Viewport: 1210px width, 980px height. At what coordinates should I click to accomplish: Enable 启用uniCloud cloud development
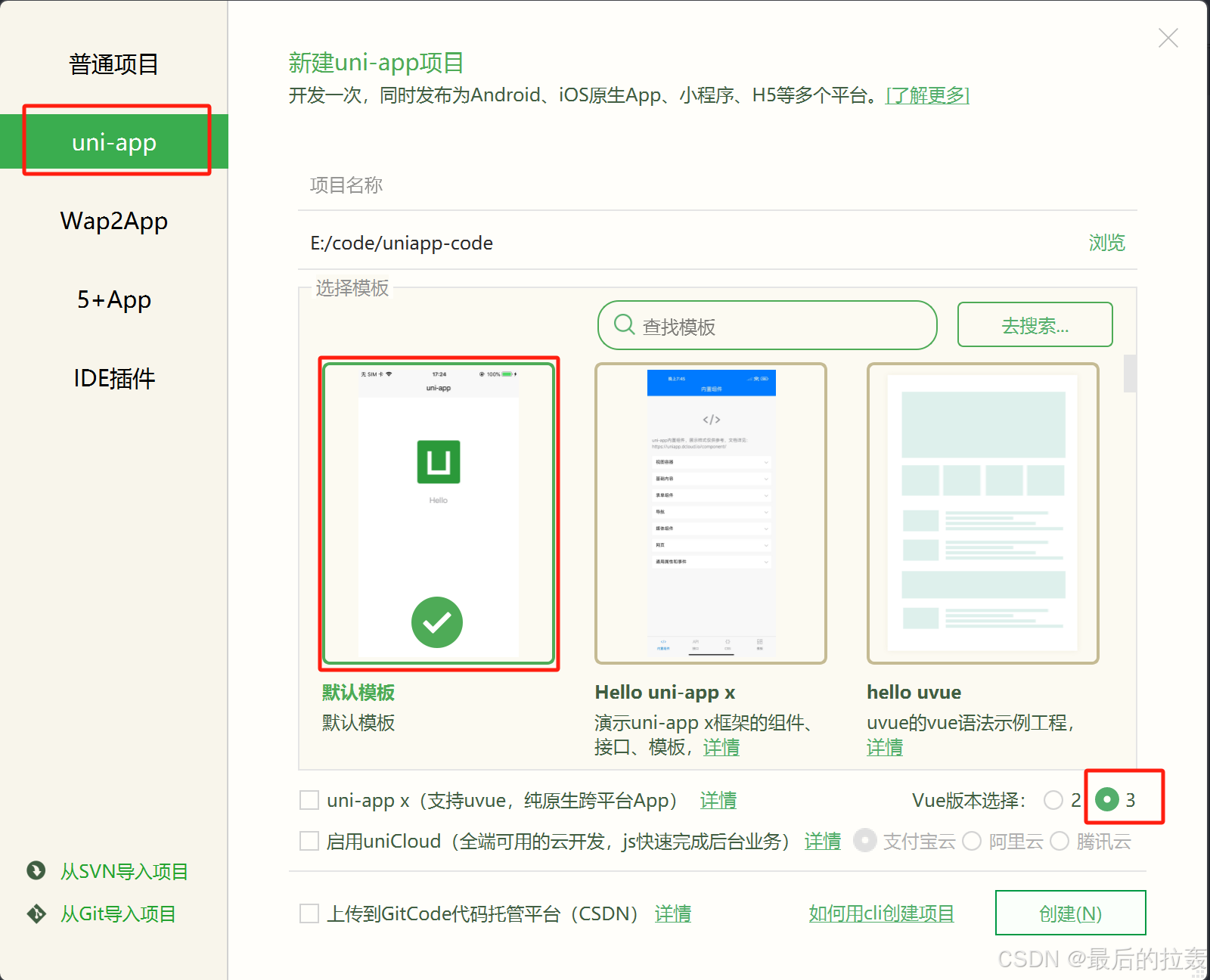[x=309, y=841]
